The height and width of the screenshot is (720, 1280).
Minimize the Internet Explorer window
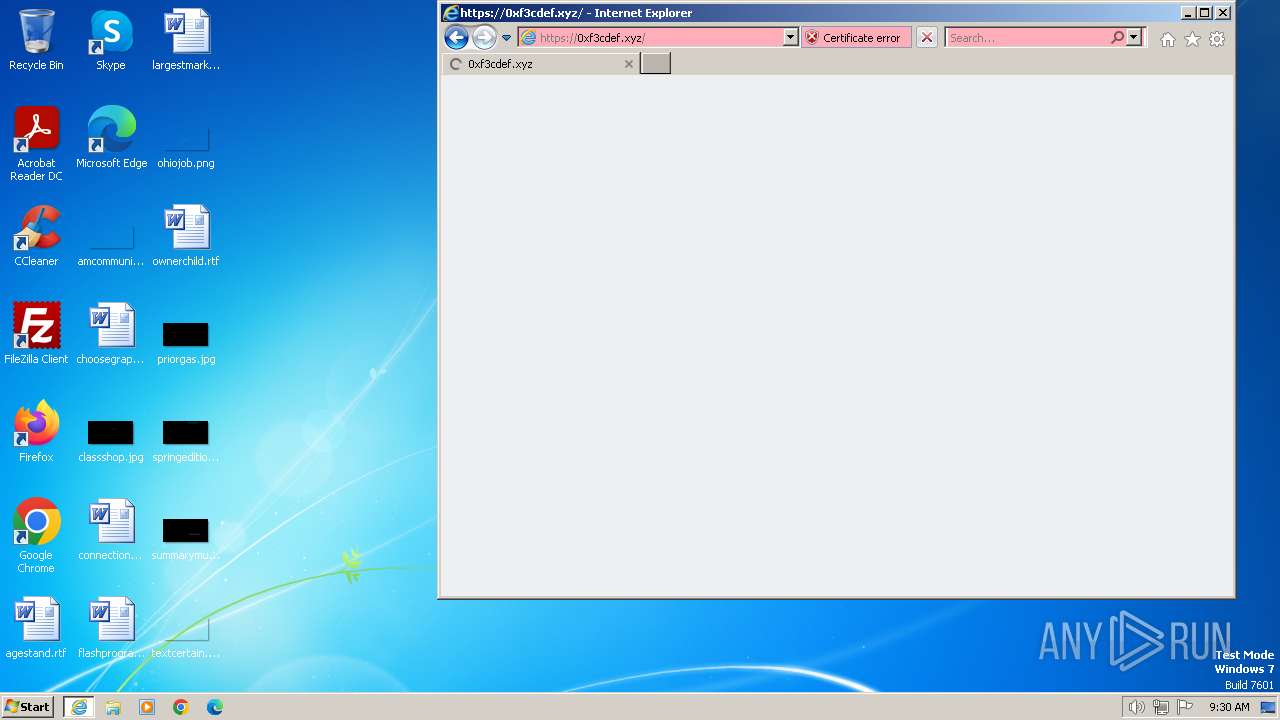pos(1188,13)
